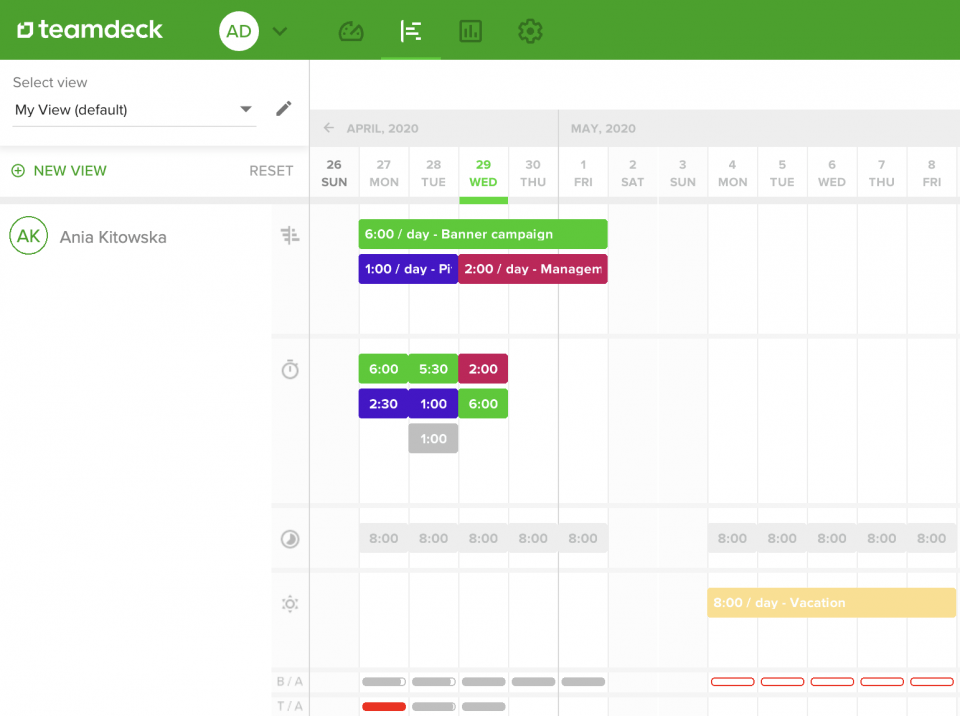Screen dimensions: 960x716
Task: Open the Banner campaign booking bar
Action: pyautogui.click(x=483, y=234)
